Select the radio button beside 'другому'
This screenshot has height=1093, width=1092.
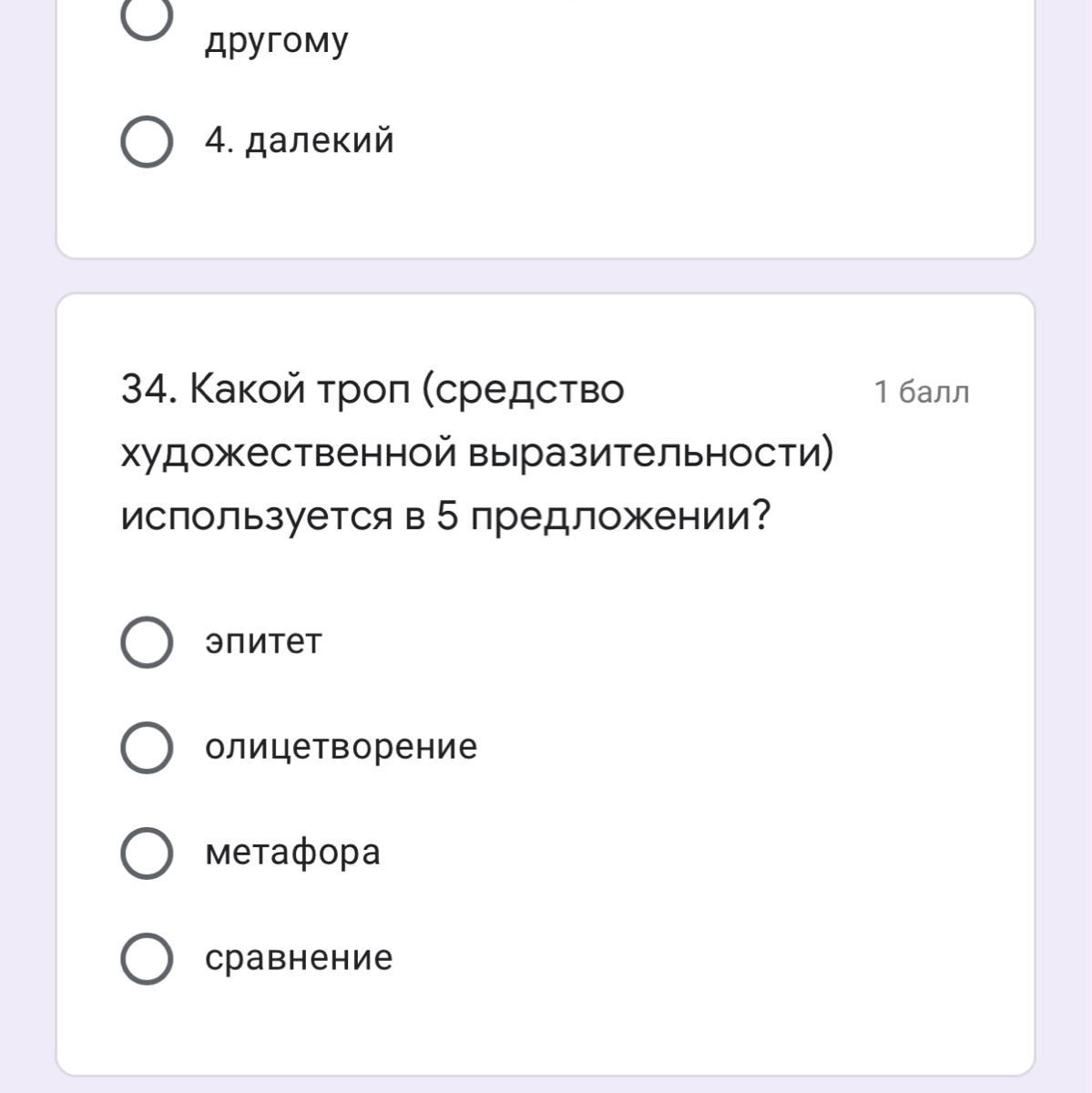[147, 20]
